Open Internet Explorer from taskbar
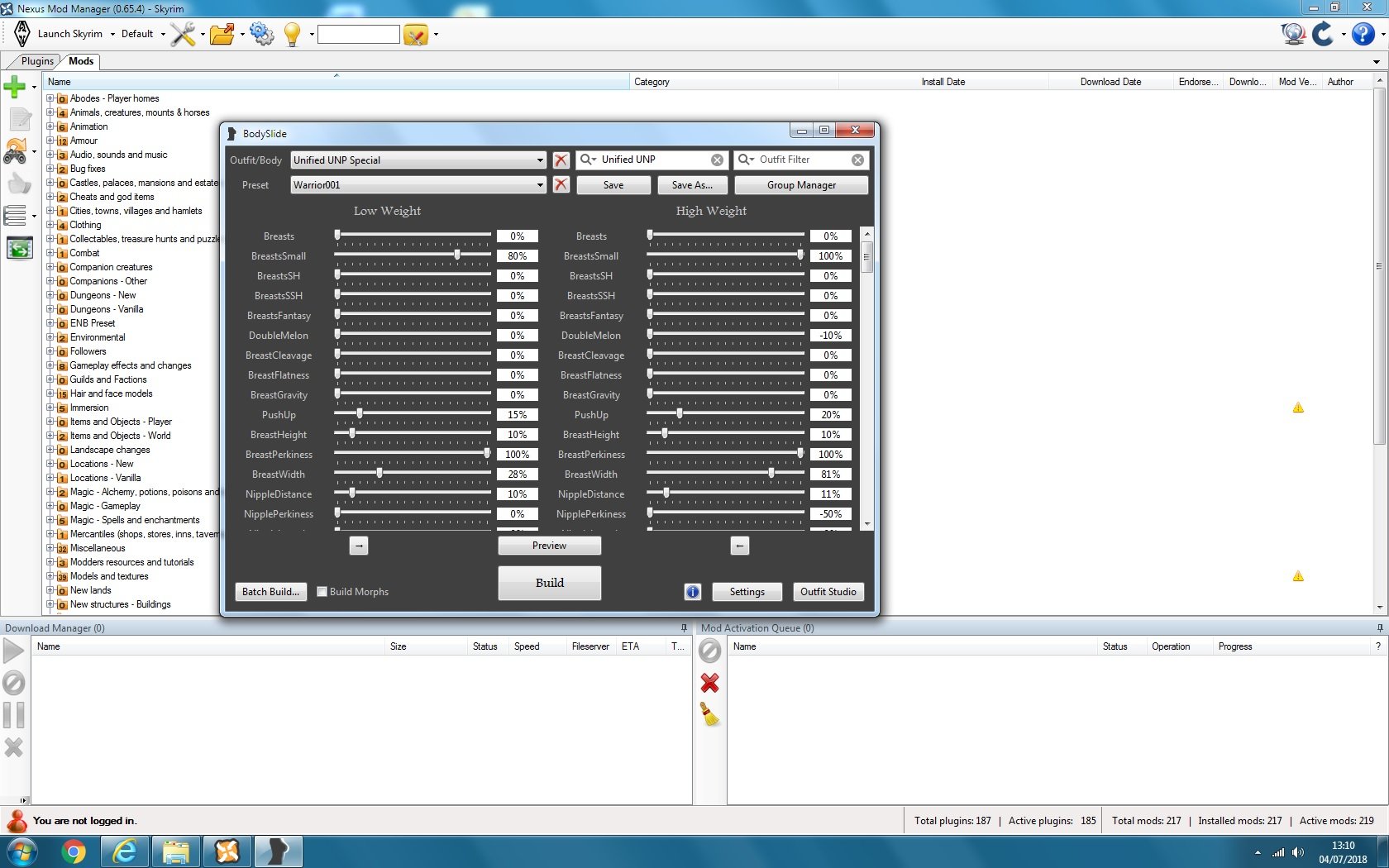Image resolution: width=1389 pixels, height=868 pixels. [x=125, y=851]
